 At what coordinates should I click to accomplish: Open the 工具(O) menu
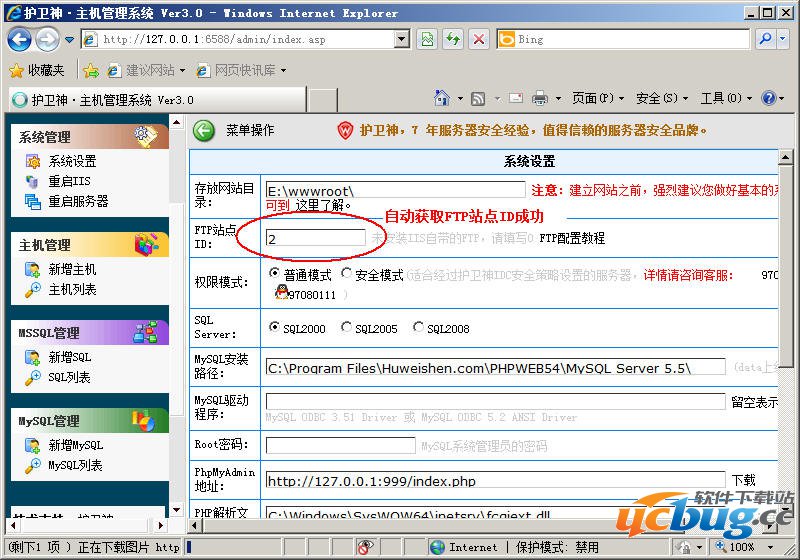[726, 97]
